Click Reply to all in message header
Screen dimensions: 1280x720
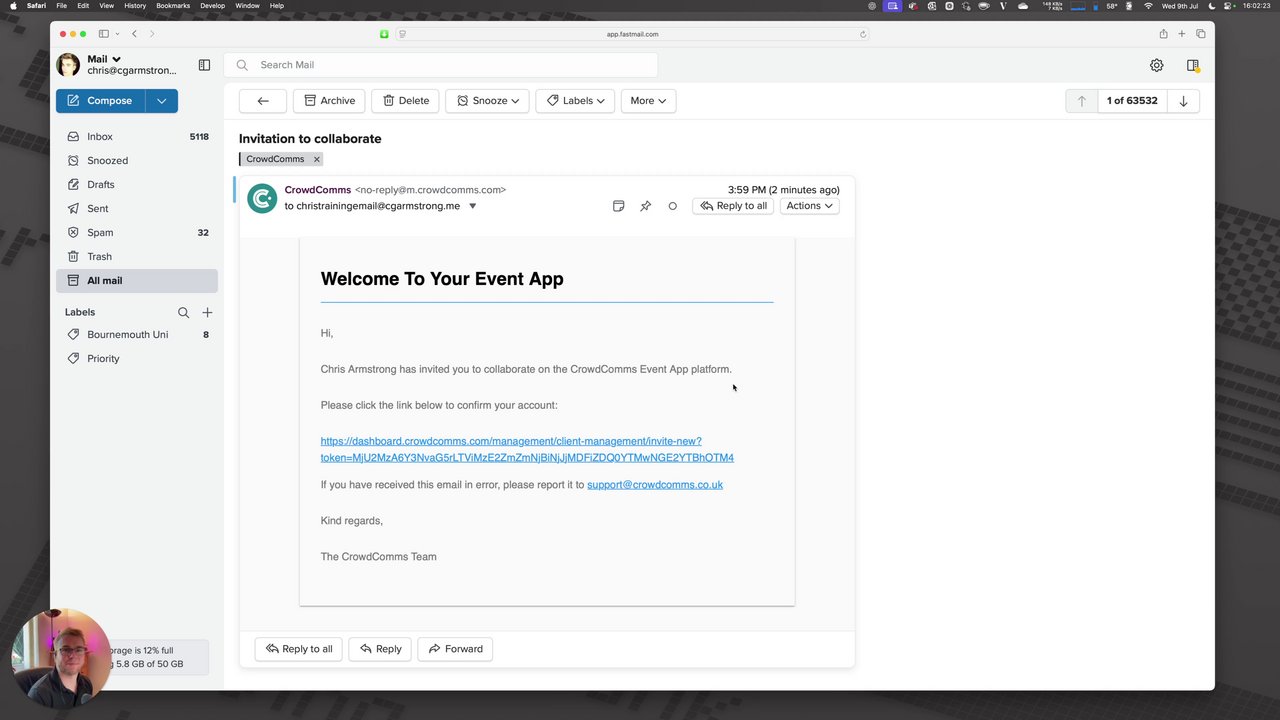(x=733, y=206)
